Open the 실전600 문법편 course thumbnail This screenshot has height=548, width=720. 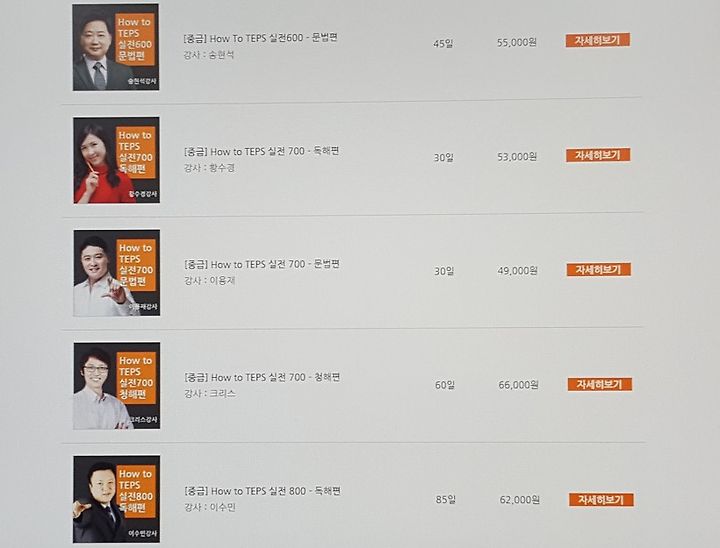coord(116,47)
